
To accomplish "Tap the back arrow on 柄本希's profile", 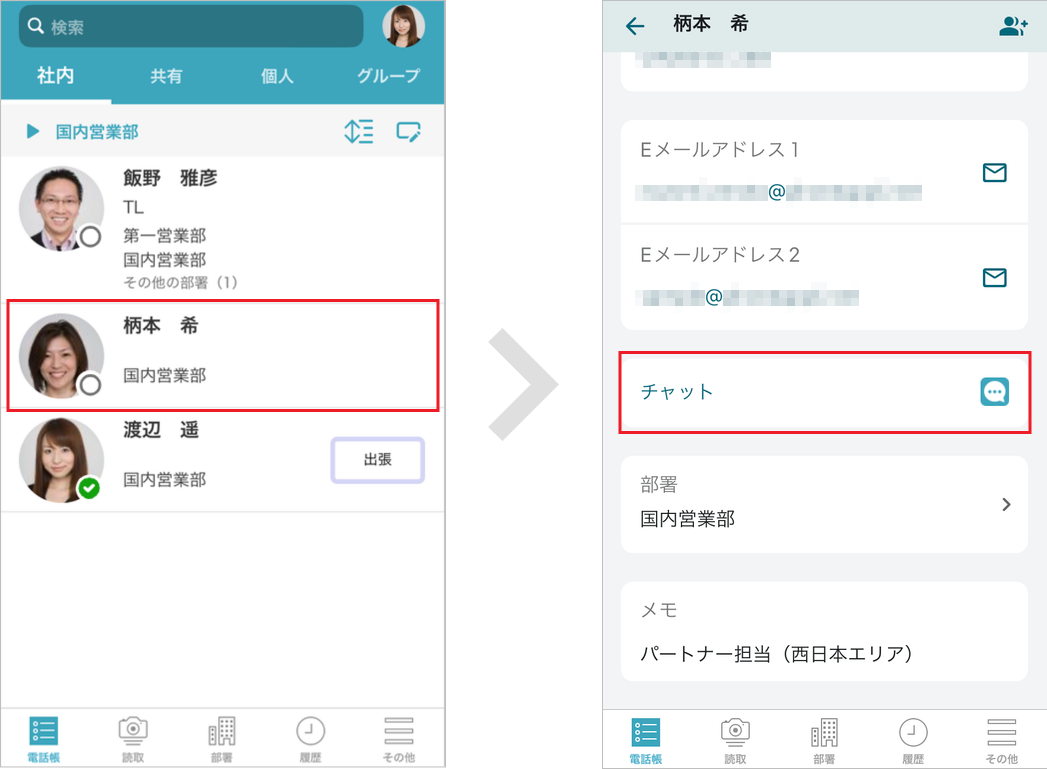I will click(x=634, y=24).
